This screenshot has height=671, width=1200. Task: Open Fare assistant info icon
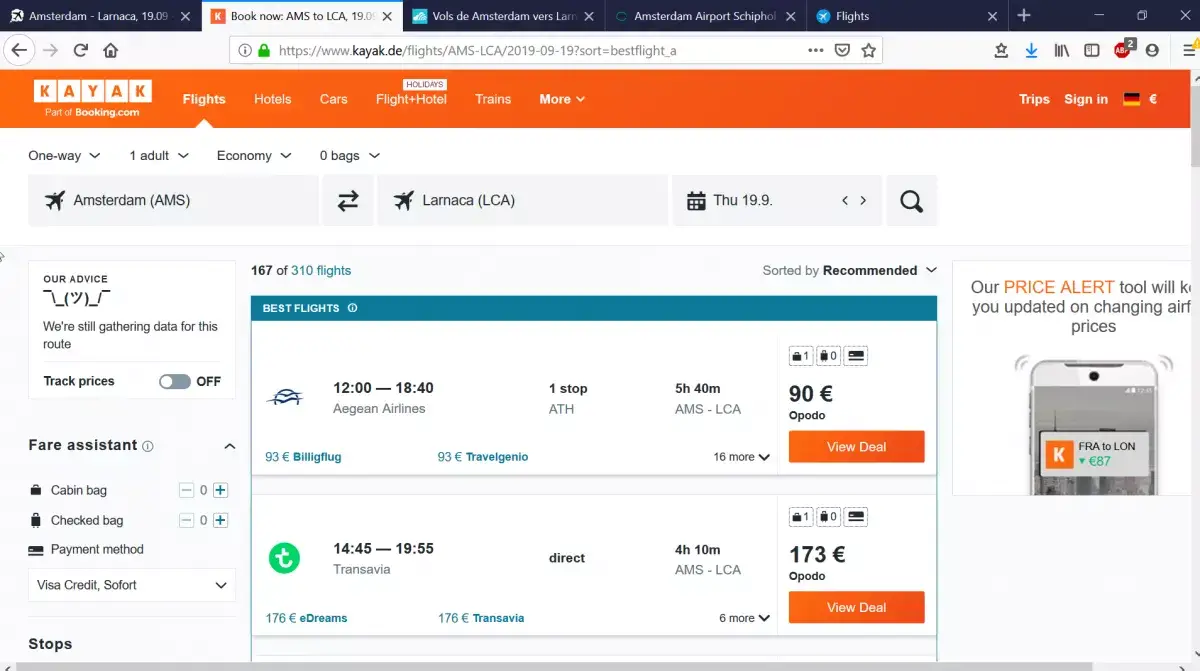148,446
